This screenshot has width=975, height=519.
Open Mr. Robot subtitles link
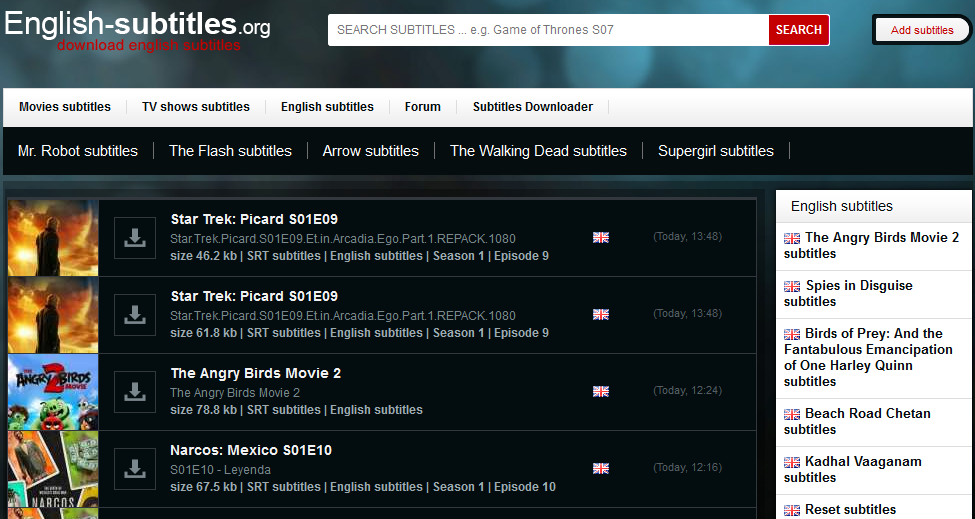click(x=78, y=151)
